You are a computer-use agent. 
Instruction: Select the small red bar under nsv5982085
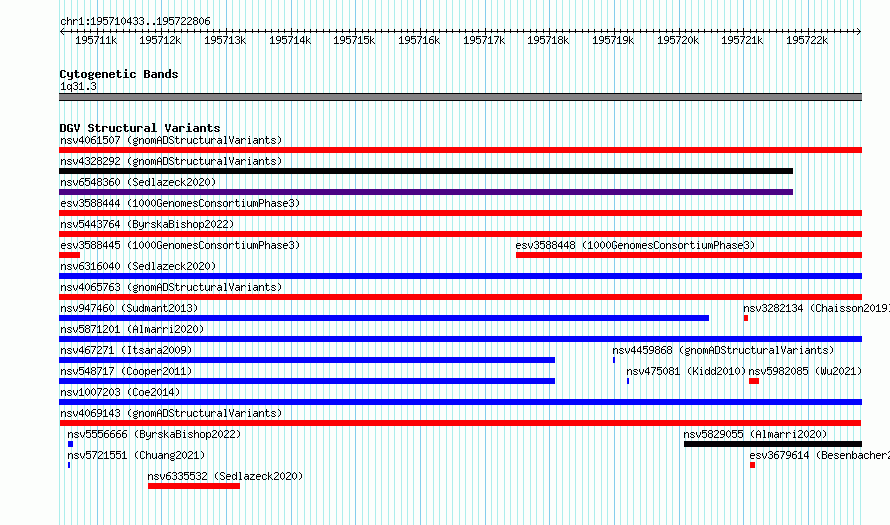coord(754,381)
